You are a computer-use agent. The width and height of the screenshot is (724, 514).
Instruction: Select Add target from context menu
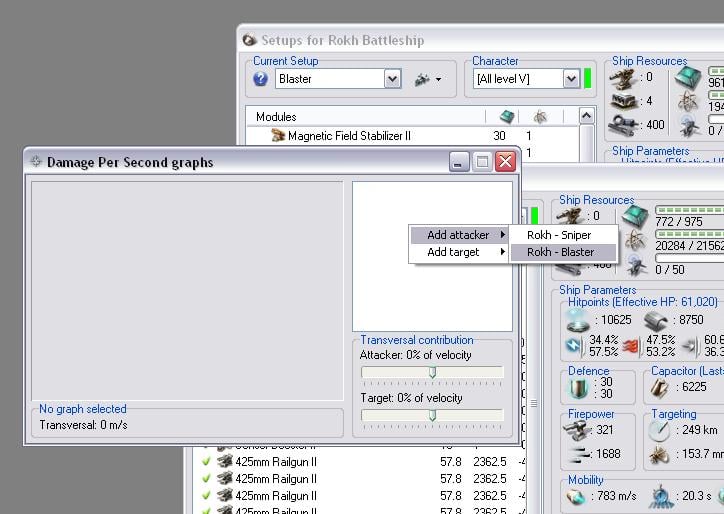coord(453,252)
